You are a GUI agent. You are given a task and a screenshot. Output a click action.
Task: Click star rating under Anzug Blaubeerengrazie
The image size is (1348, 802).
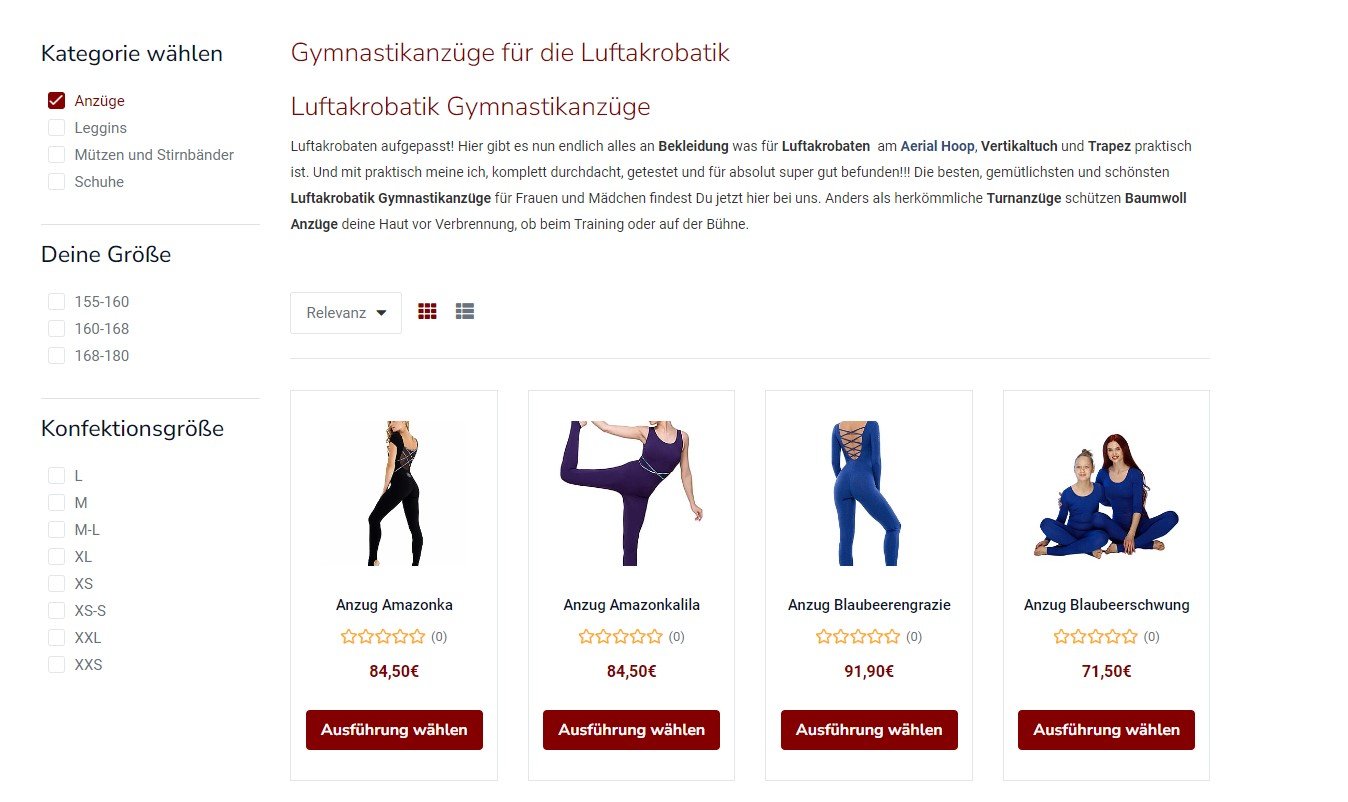858,636
